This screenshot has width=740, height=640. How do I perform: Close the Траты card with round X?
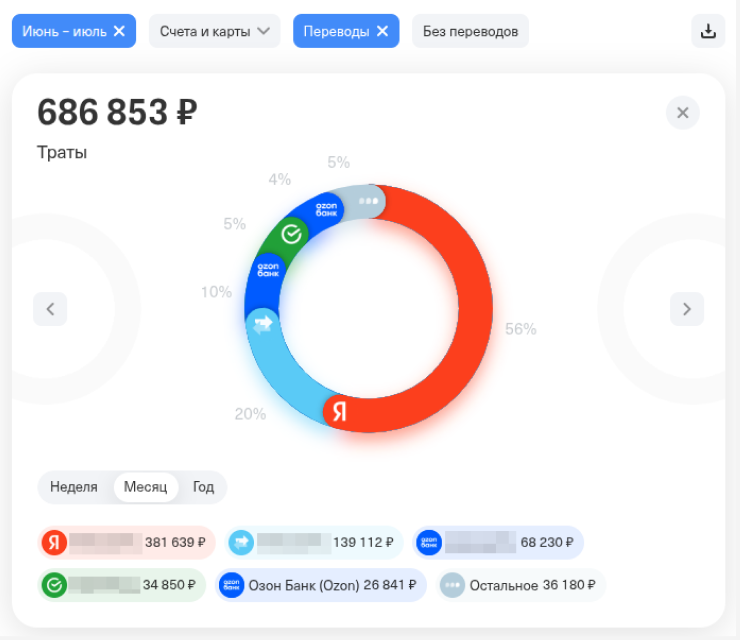pyautogui.click(x=682, y=113)
